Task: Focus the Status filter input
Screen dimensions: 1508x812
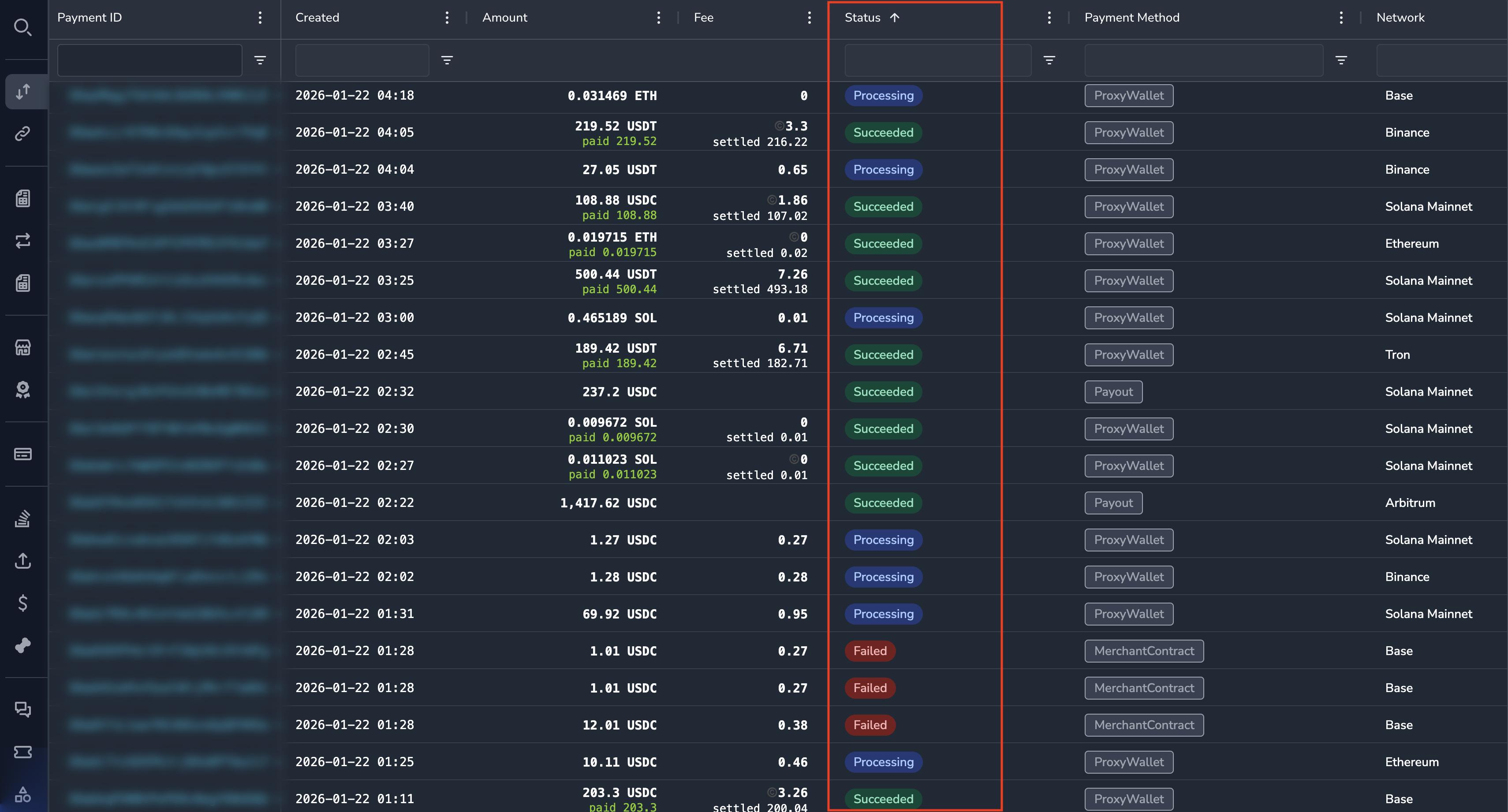Action: point(938,60)
